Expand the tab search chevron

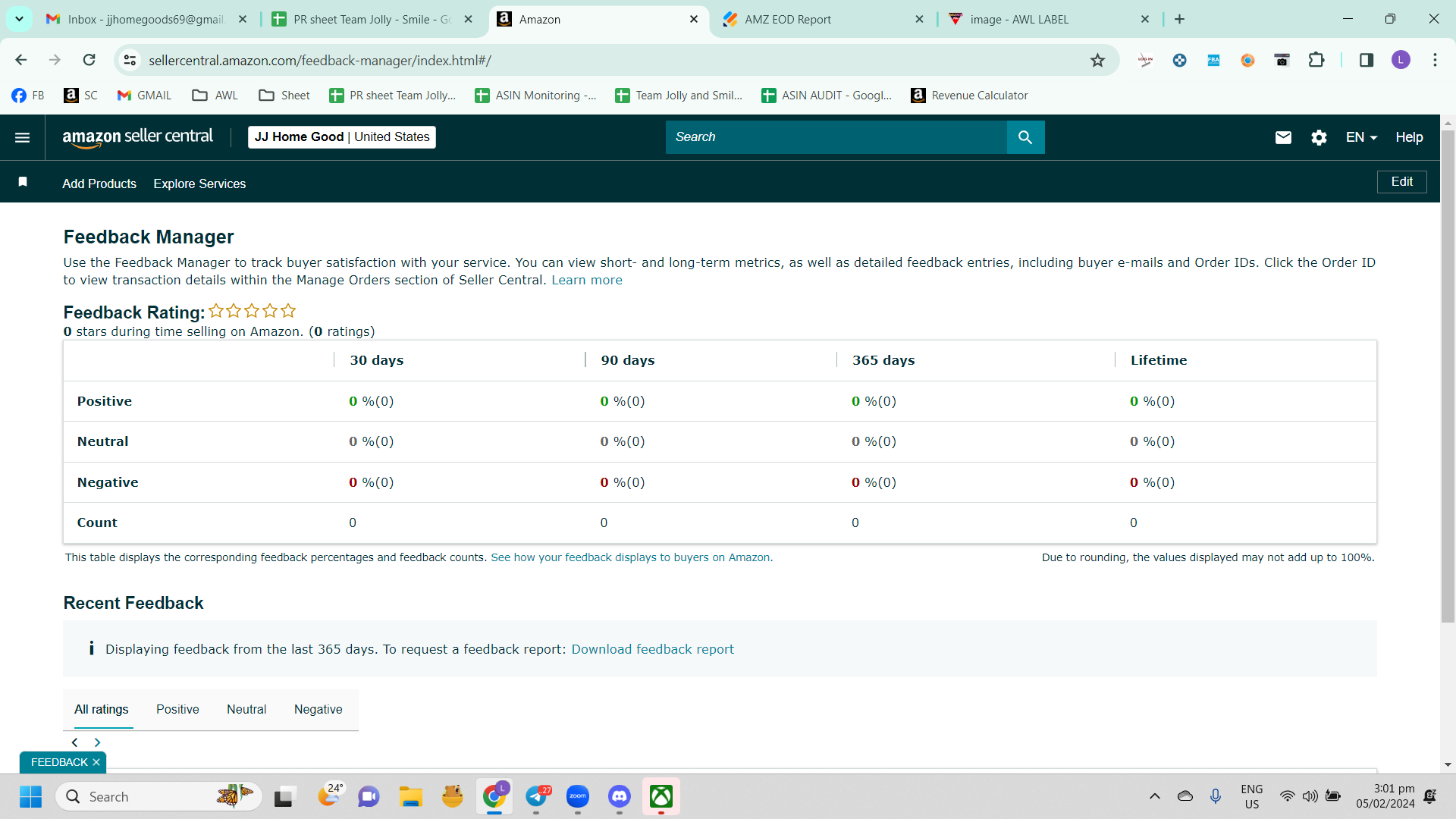(x=19, y=19)
